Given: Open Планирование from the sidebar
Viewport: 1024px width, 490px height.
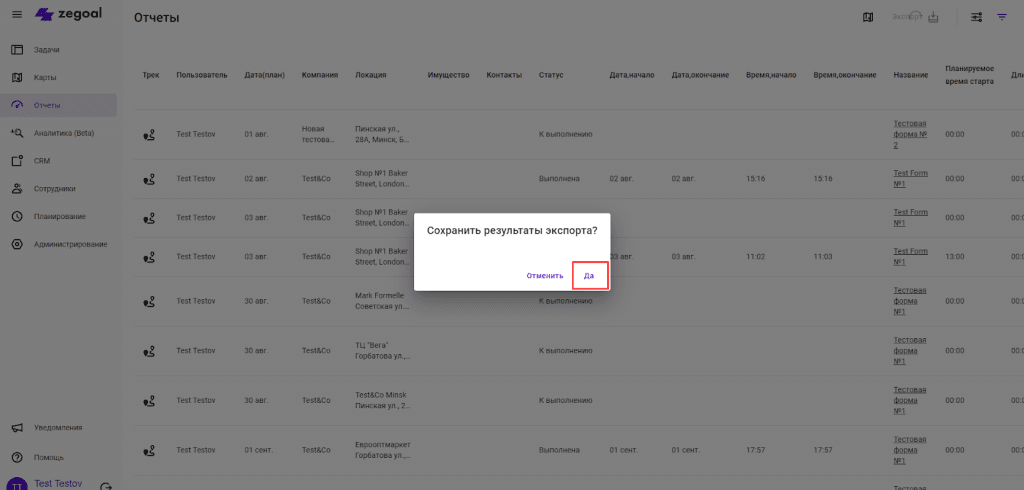Looking at the screenshot, I should pos(59,216).
